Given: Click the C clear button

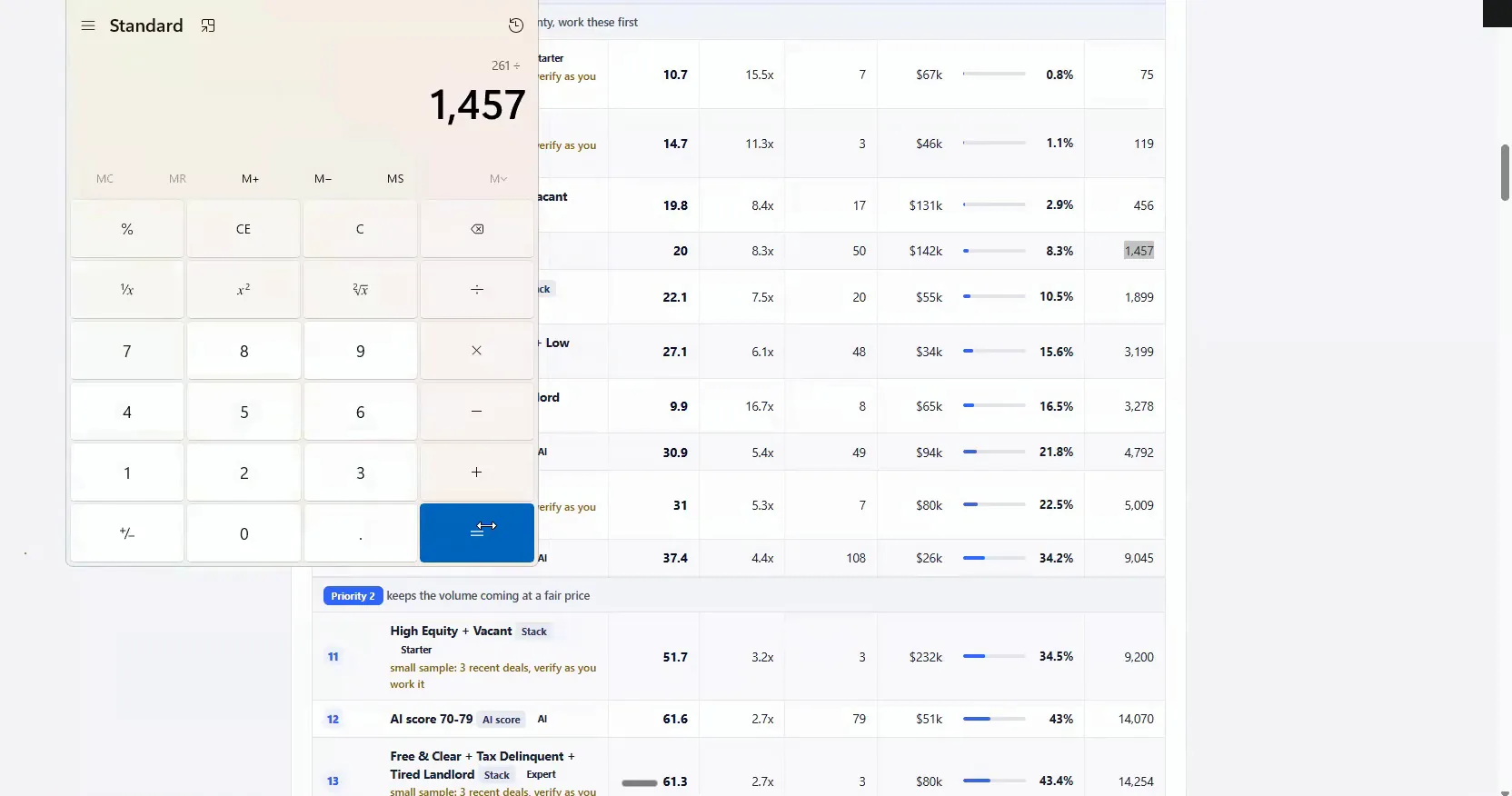Looking at the screenshot, I should click(x=361, y=229).
